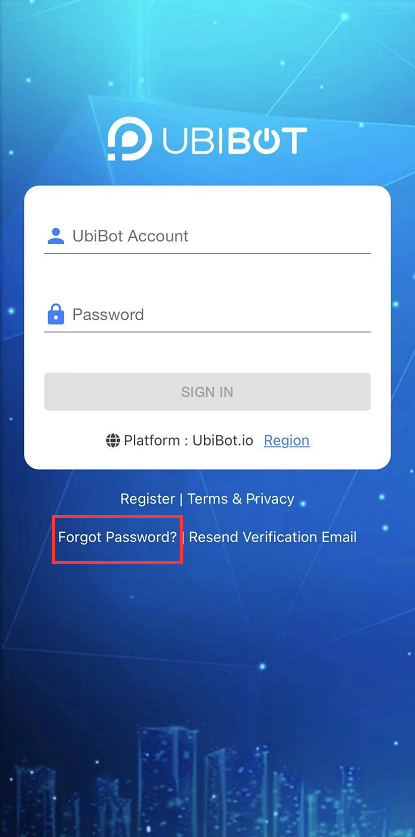The width and height of the screenshot is (415, 837).
Task: Open the Region selection link
Action: [287, 440]
